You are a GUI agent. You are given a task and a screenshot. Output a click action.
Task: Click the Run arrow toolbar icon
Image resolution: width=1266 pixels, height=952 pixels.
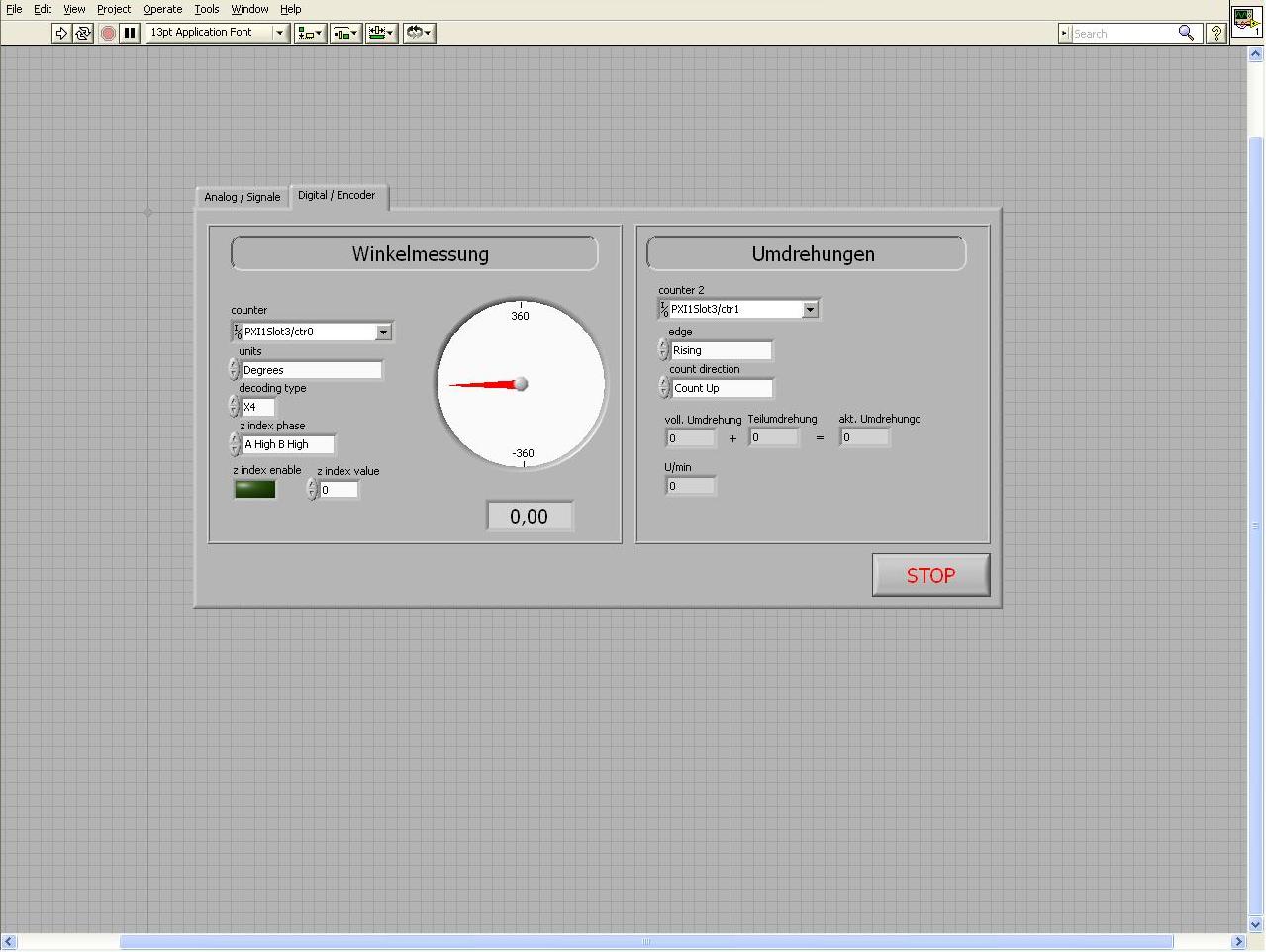tap(61, 33)
